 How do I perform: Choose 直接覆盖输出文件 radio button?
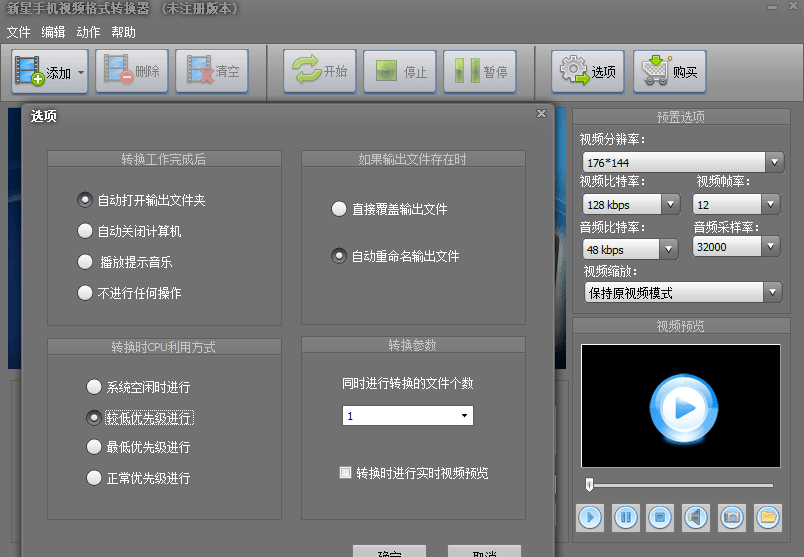pyautogui.click(x=339, y=209)
